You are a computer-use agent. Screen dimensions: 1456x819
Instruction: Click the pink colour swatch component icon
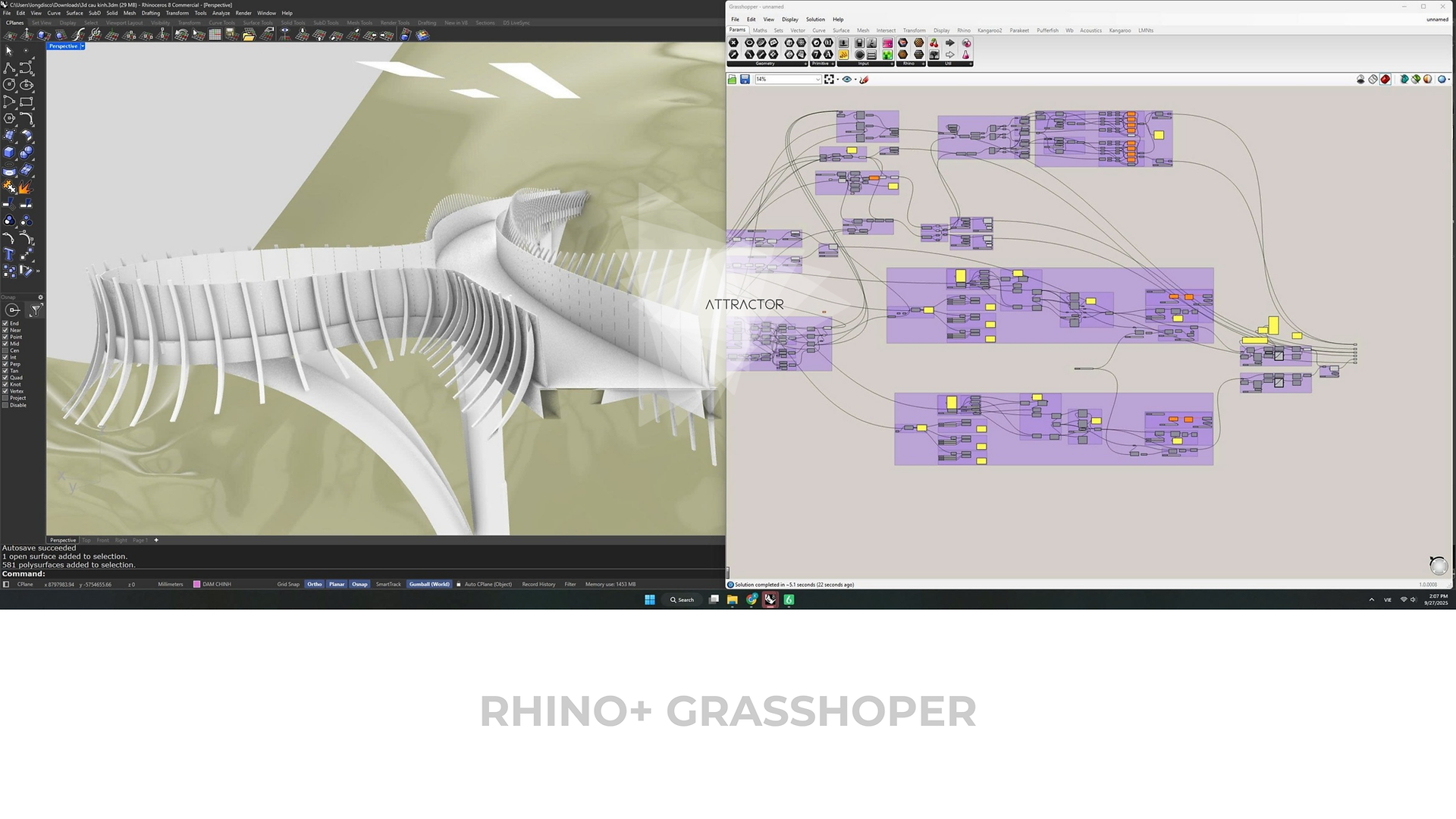pos(887,43)
